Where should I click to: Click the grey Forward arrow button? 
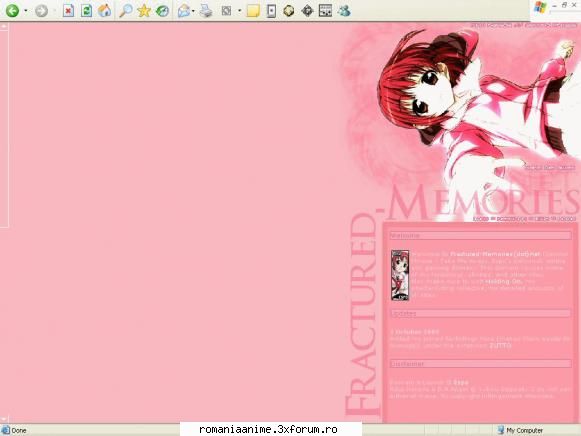42,11
